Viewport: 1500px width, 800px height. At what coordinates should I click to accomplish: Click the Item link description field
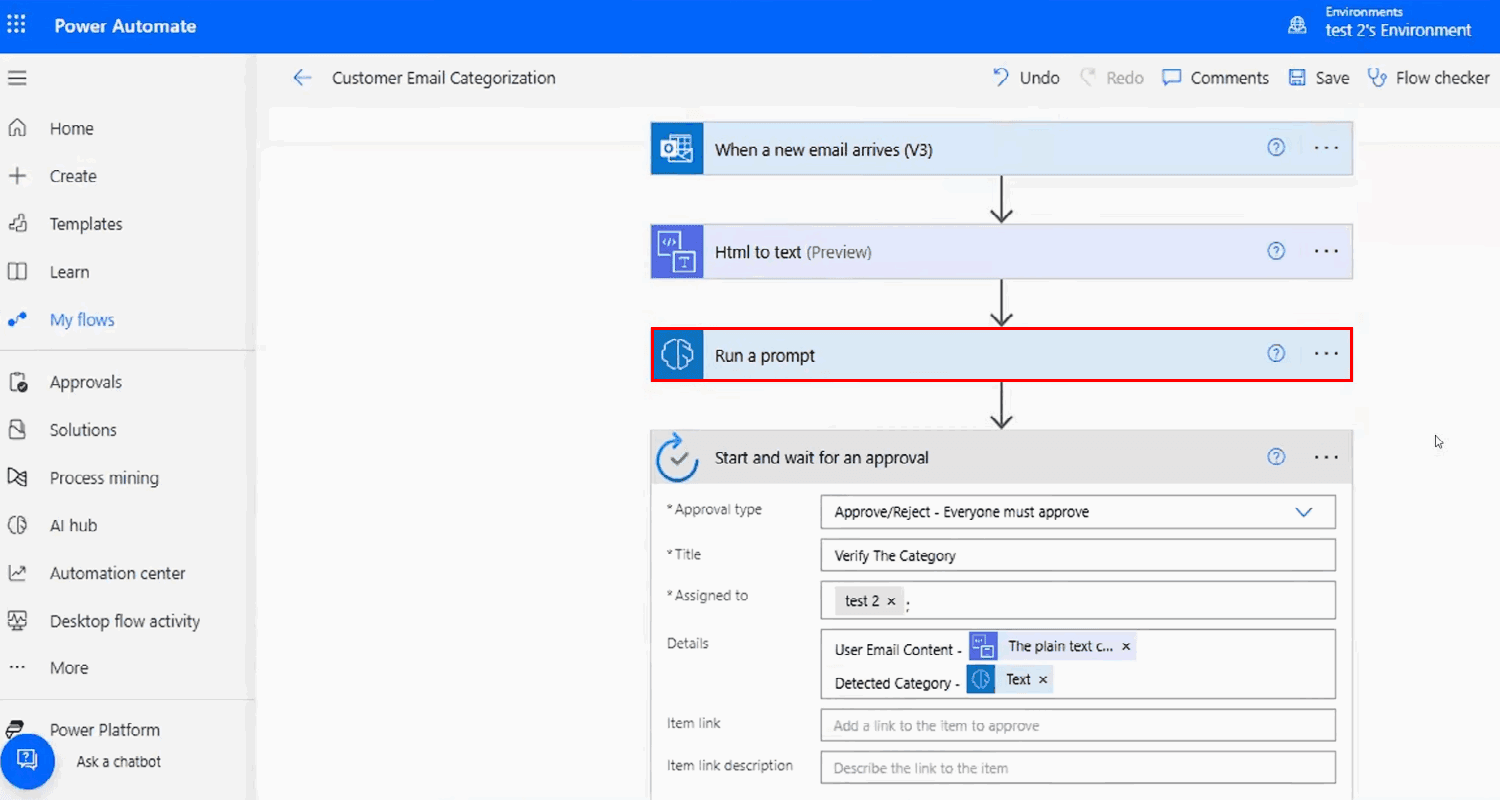coord(1078,768)
